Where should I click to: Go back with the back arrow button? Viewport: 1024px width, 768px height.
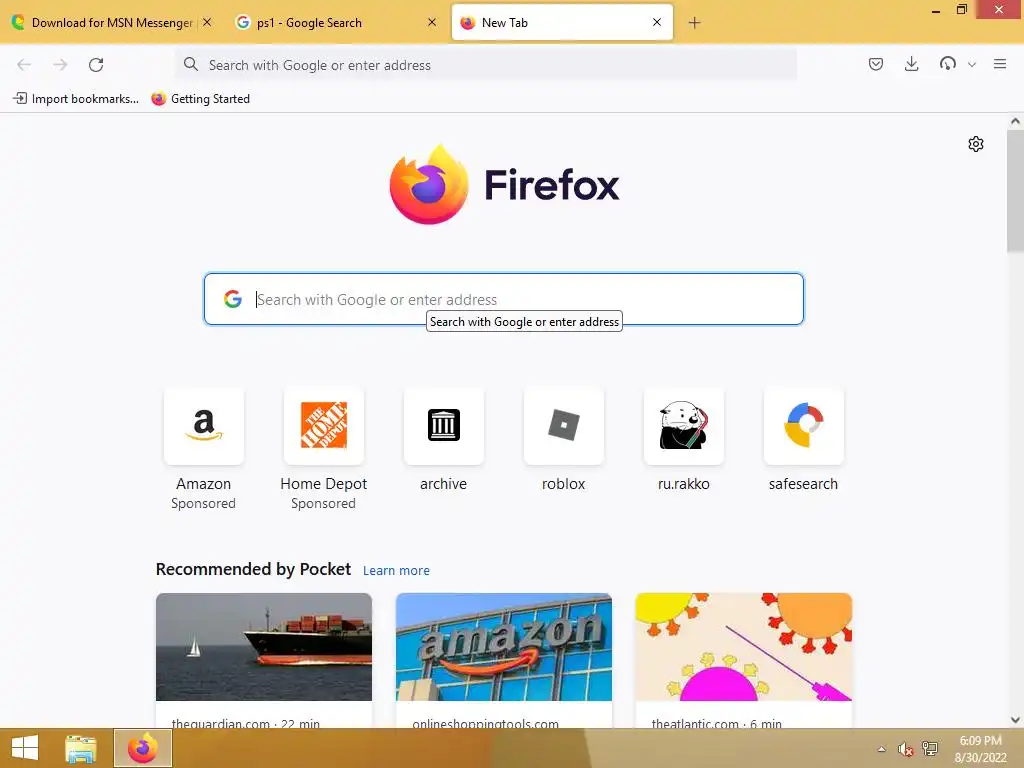(x=24, y=65)
